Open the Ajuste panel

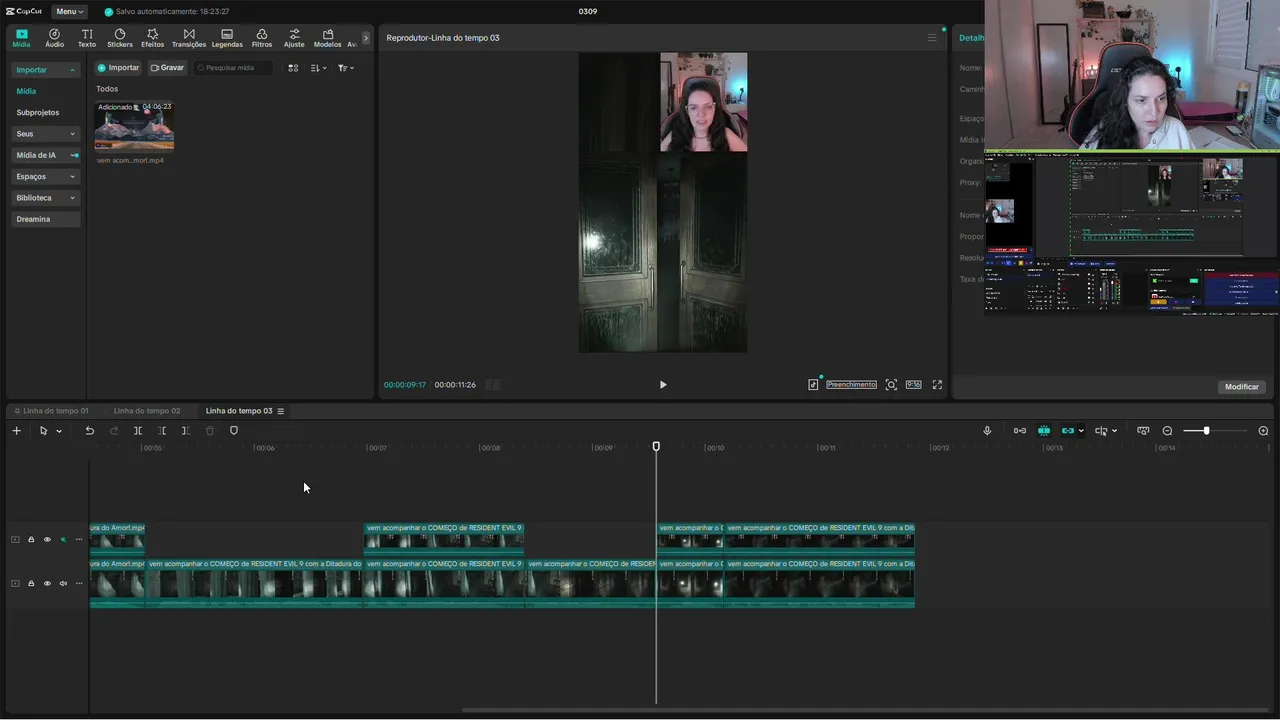(x=294, y=38)
